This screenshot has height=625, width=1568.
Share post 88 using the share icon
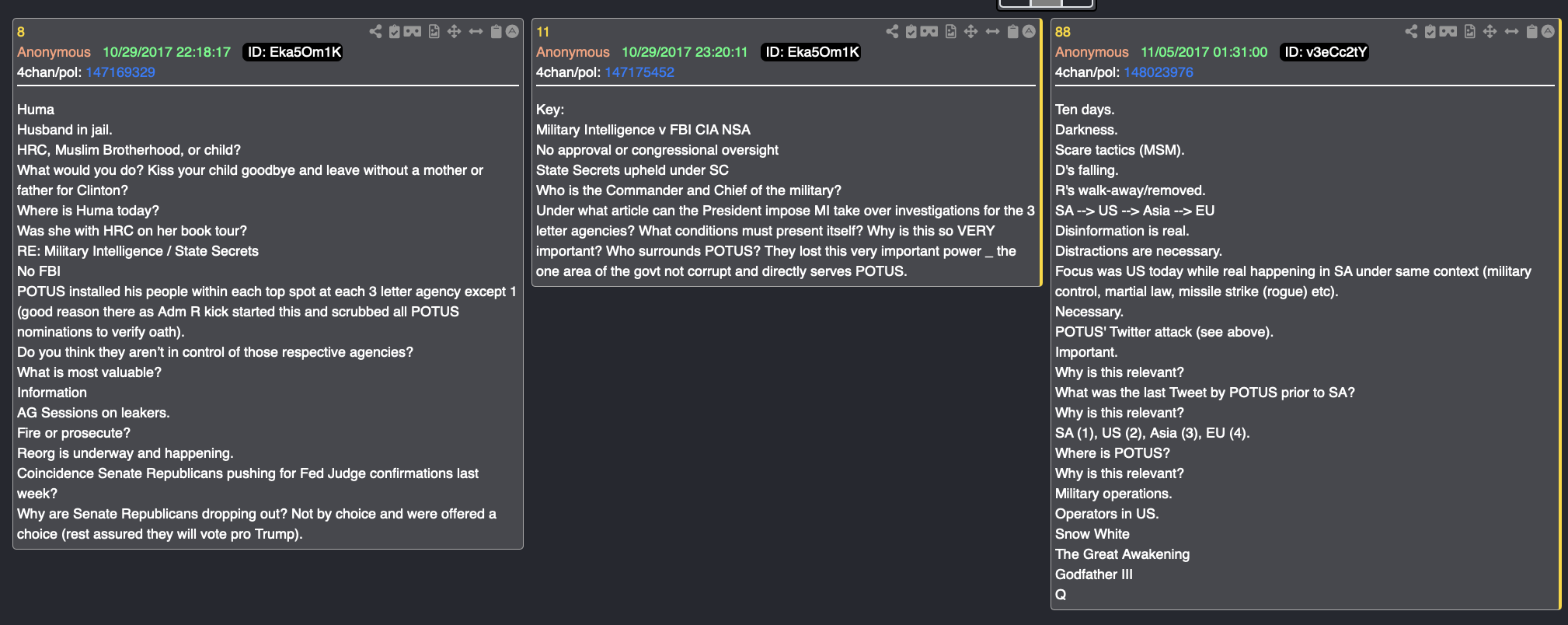click(x=1411, y=31)
